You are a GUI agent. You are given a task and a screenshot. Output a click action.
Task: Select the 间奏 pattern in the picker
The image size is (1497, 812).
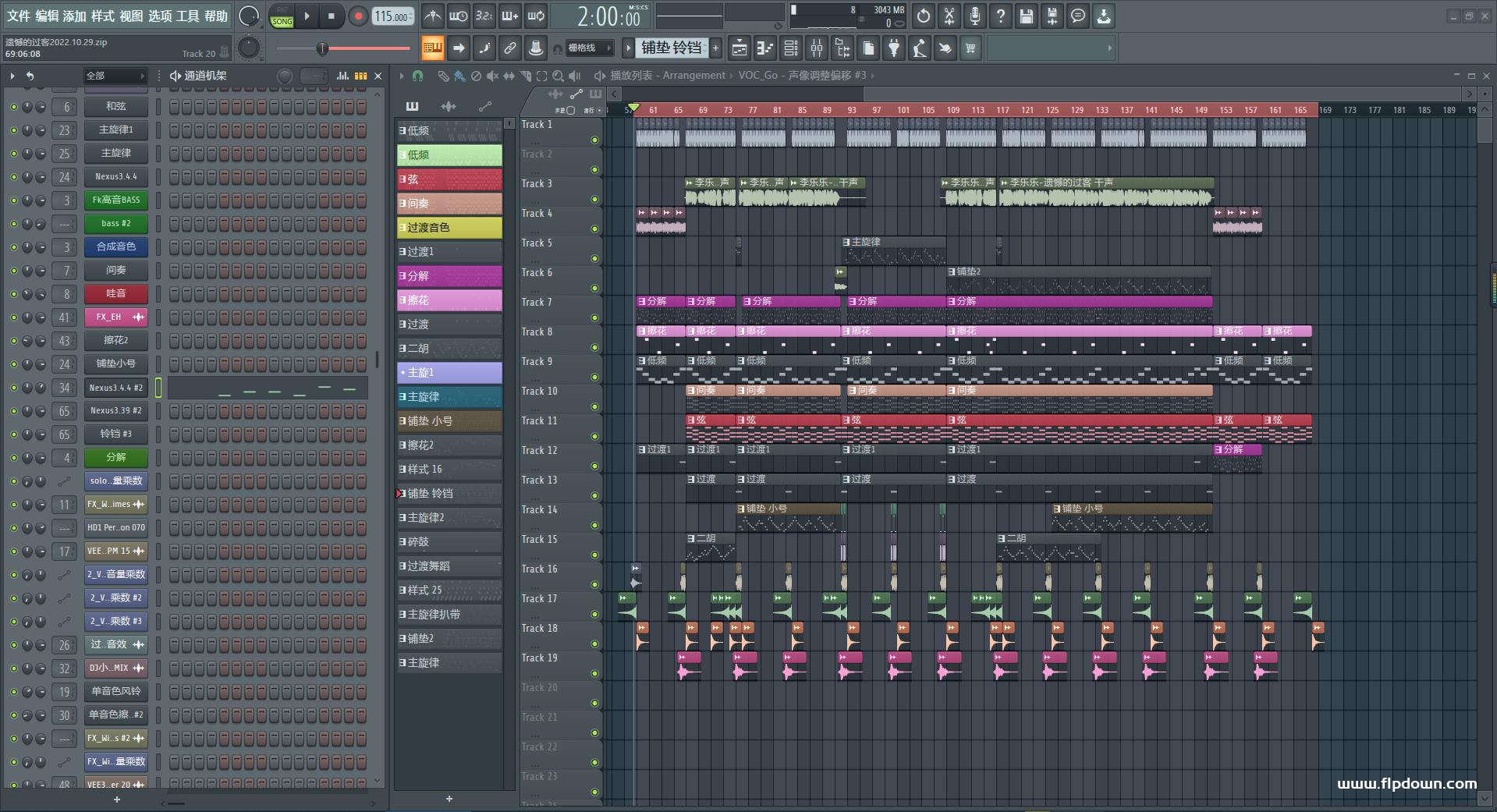point(449,204)
